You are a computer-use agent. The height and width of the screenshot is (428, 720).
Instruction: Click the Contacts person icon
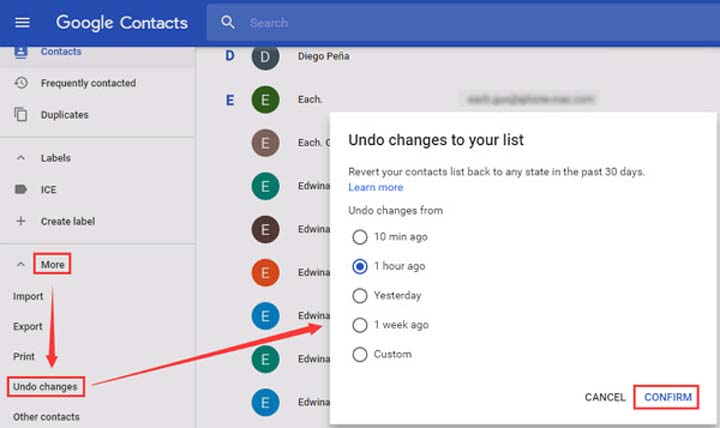click(x=21, y=52)
